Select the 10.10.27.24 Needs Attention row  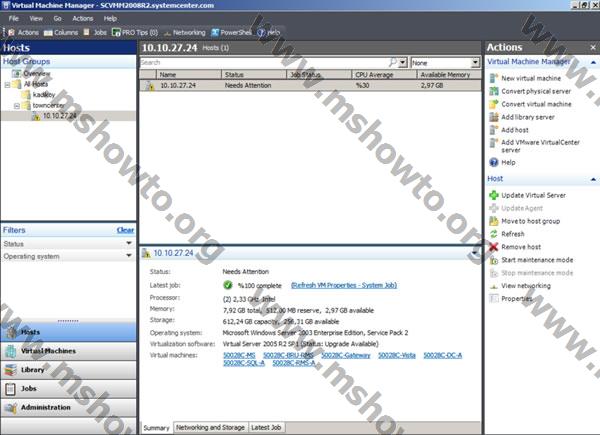(310, 85)
